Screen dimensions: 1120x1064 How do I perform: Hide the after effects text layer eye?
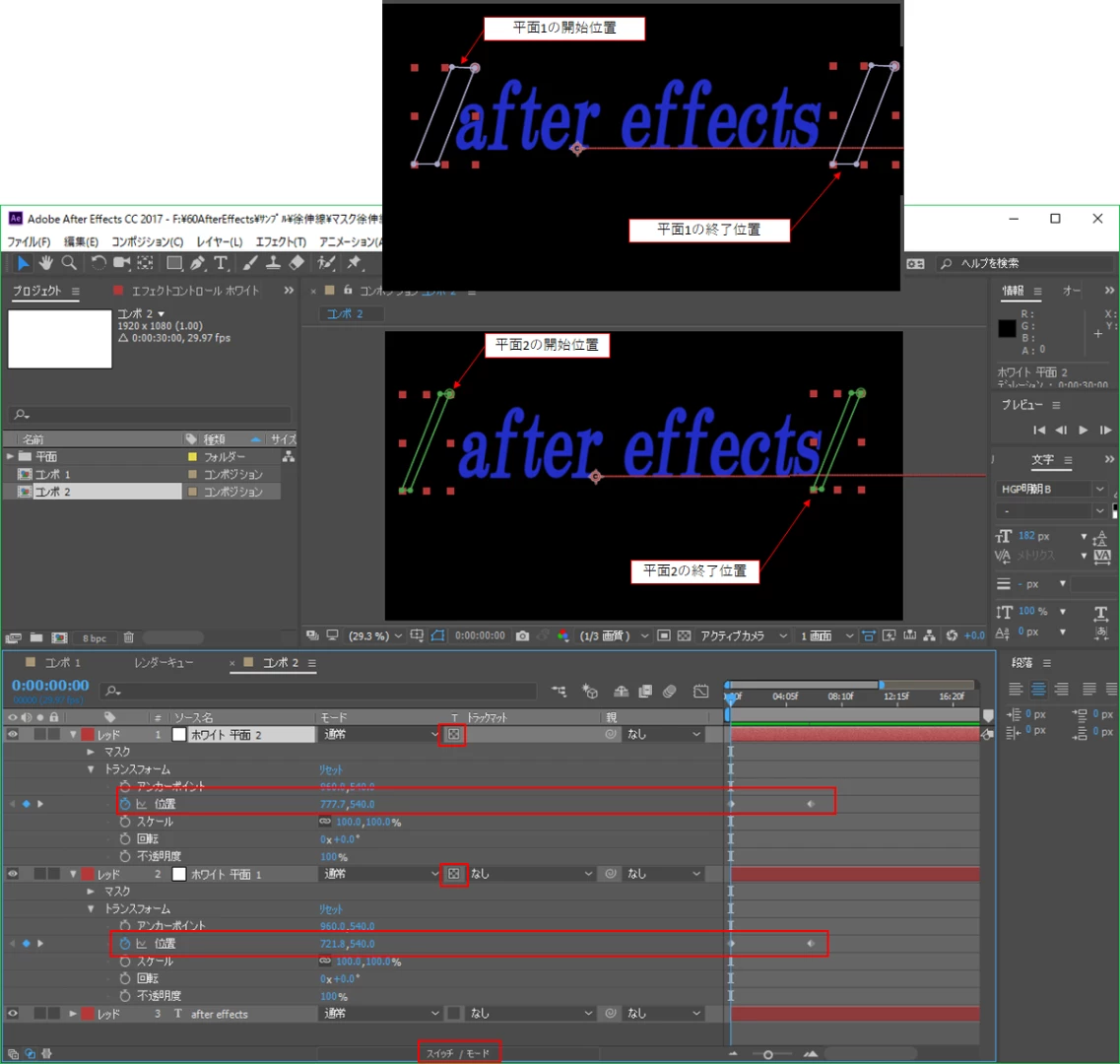13,1013
